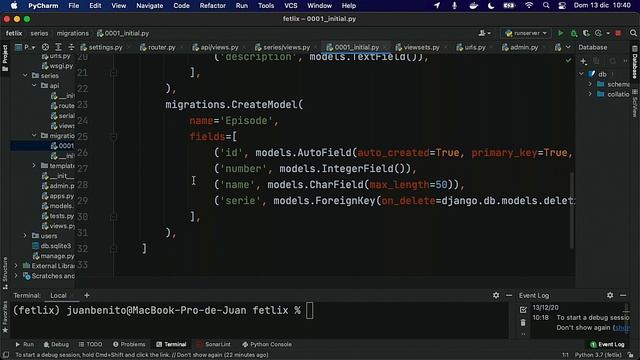Viewport: 640px width, 360px height.
Task: Open Favorites side tool window stripe
Action: click(x=5, y=317)
